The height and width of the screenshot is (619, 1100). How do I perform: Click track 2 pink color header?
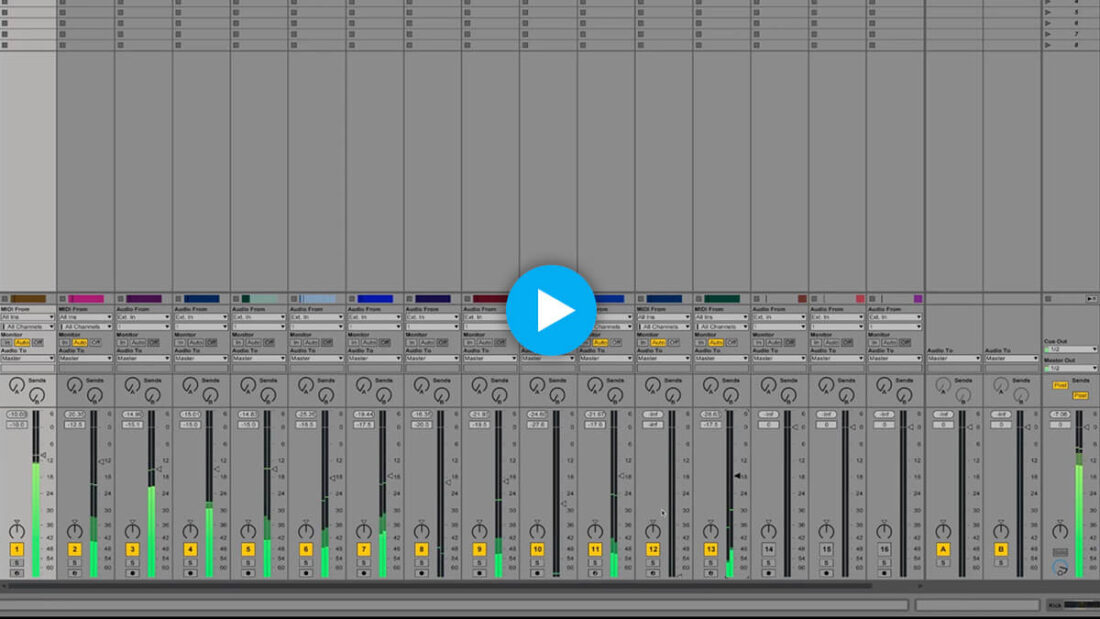coord(86,299)
